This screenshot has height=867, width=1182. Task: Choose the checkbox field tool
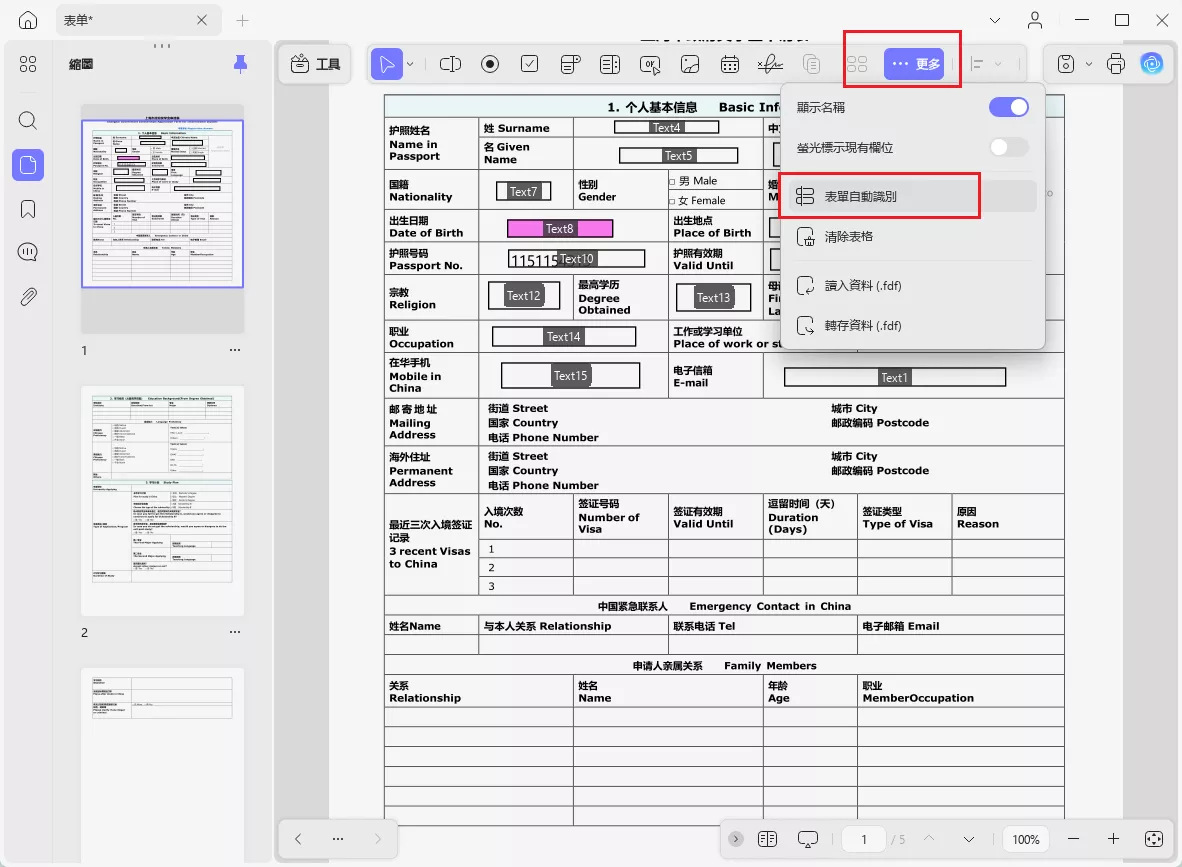530,64
